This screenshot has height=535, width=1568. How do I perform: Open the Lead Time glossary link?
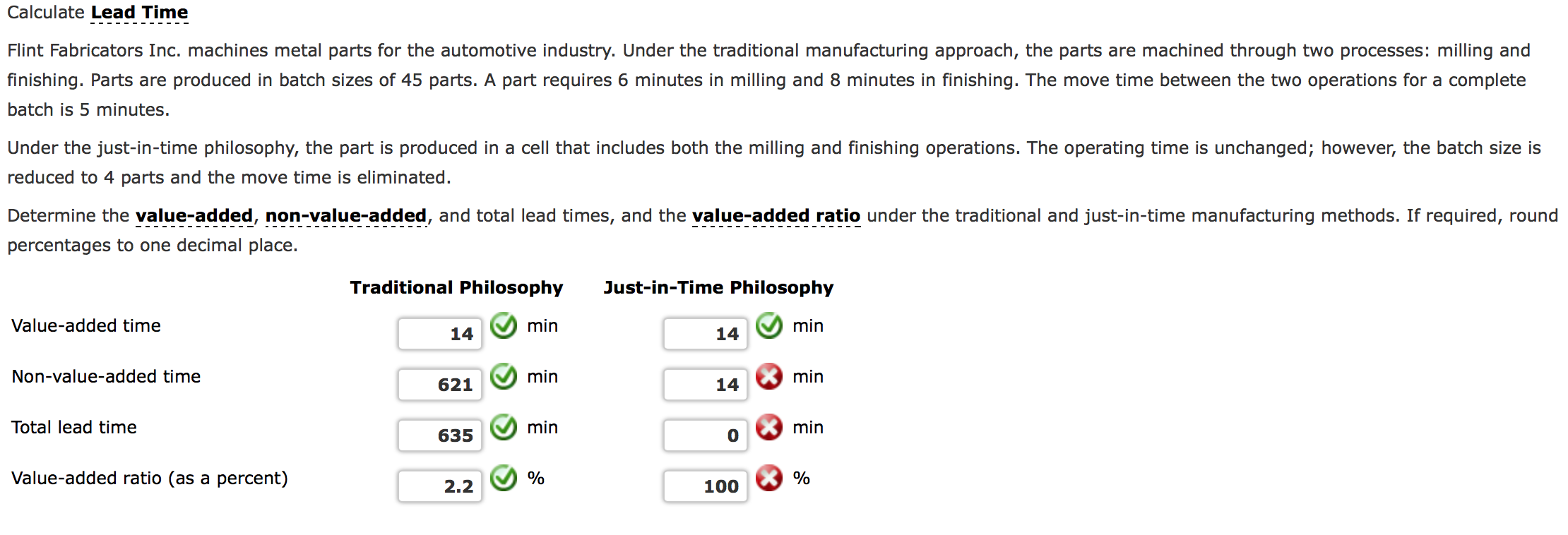tap(138, 12)
